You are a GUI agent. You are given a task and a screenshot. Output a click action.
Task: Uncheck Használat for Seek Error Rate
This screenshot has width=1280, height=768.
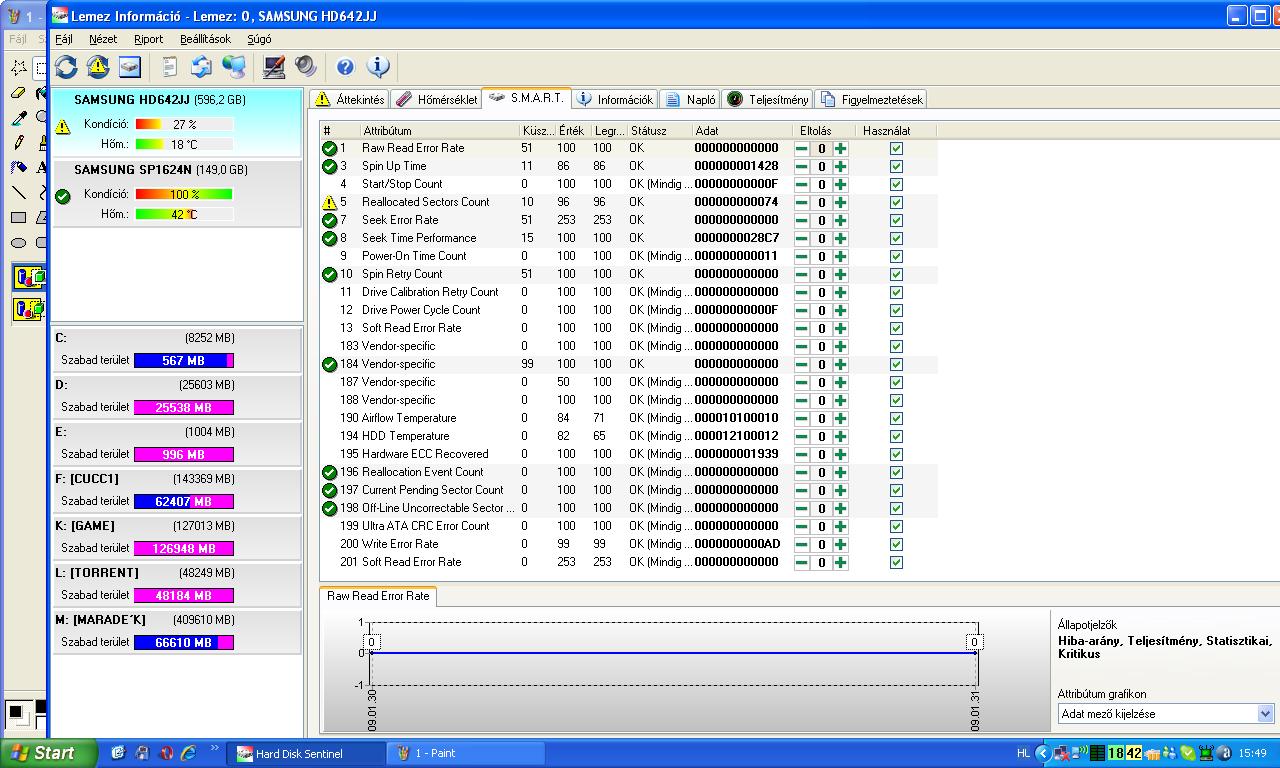[896, 220]
